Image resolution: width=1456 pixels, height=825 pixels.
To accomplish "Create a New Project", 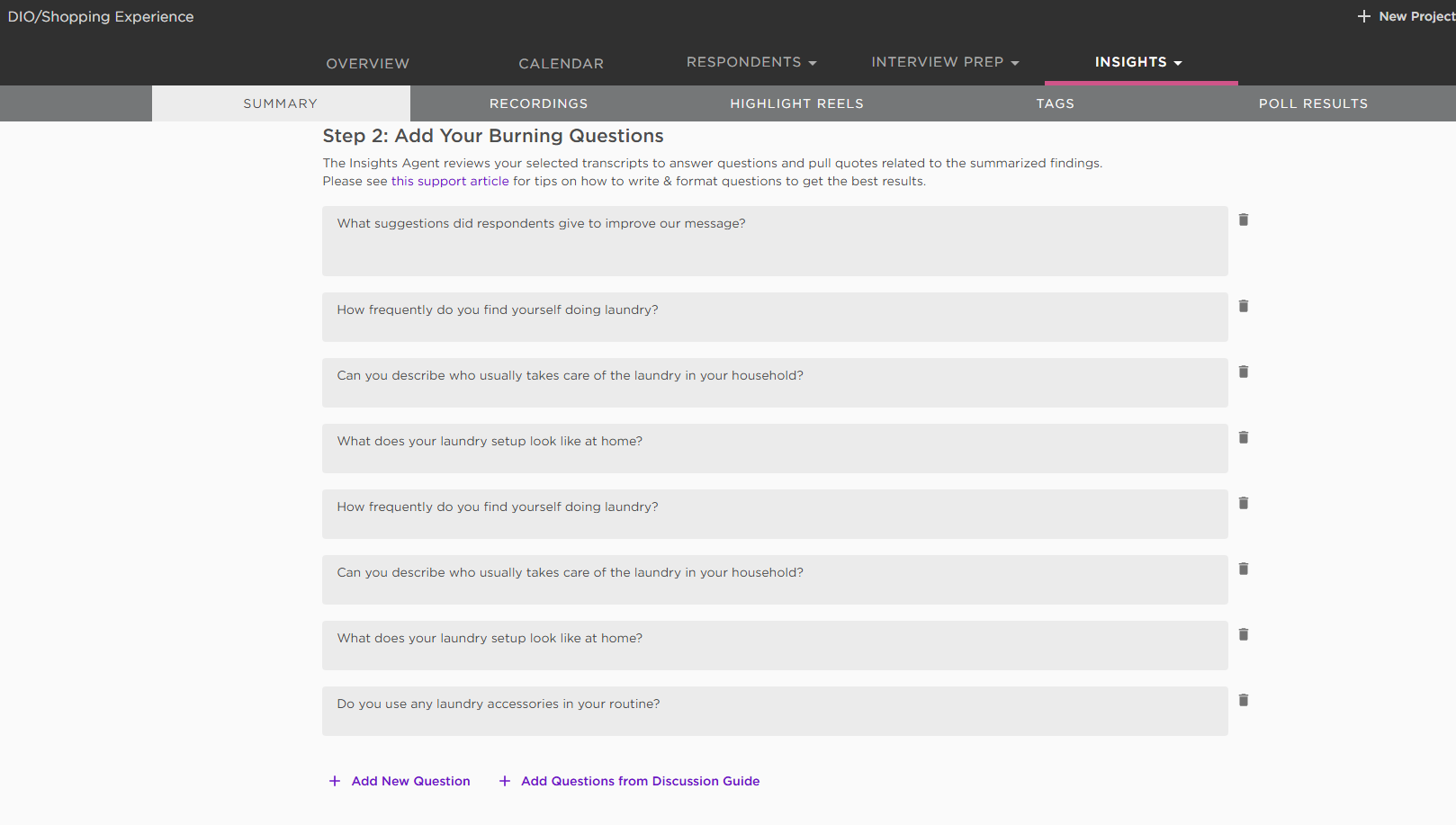I will tap(1406, 16).
